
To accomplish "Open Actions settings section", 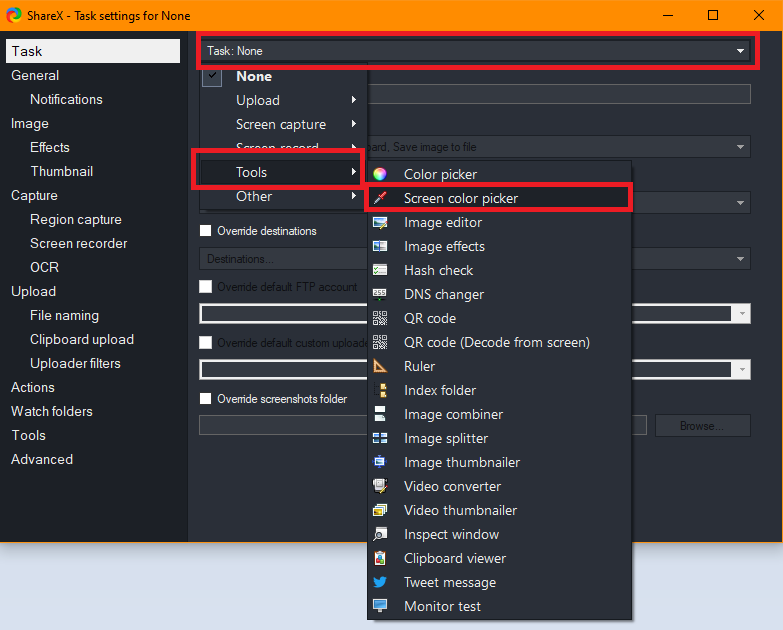I will pos(32,387).
